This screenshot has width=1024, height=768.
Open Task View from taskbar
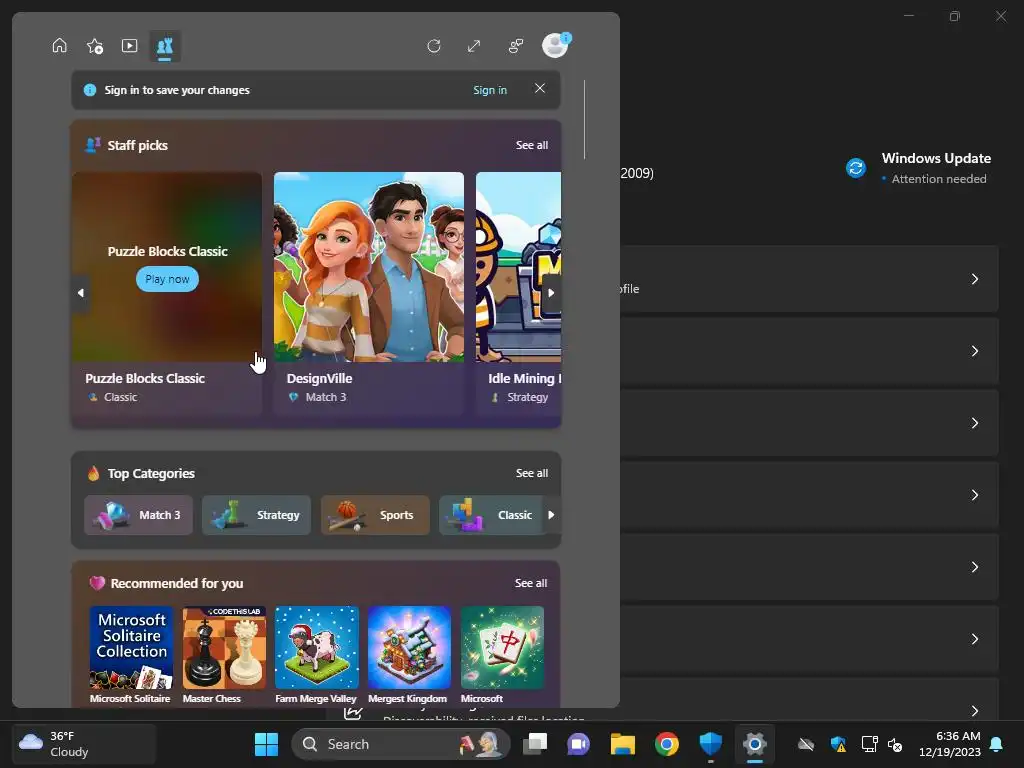click(x=535, y=744)
